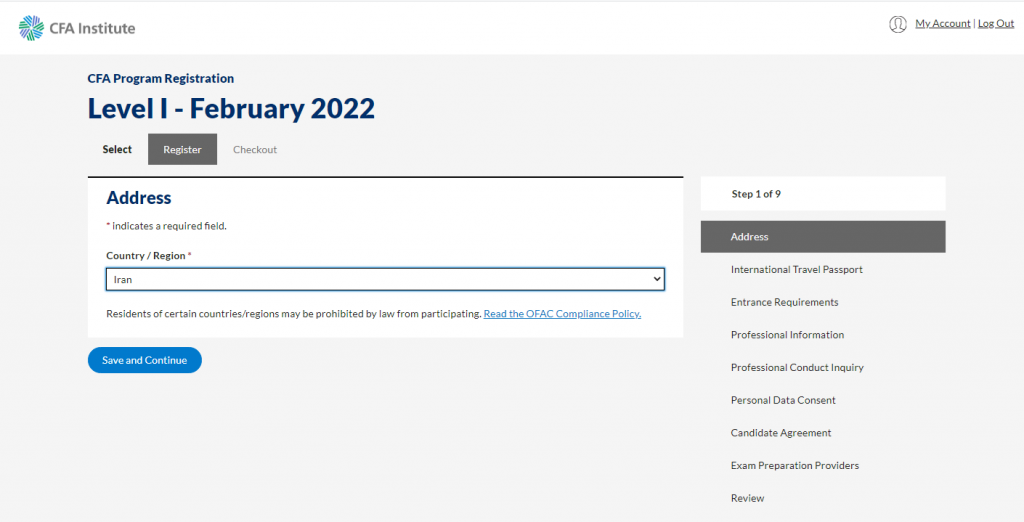Image resolution: width=1024 pixels, height=522 pixels.
Task: Click the Log Out link
Action: [x=996, y=24]
